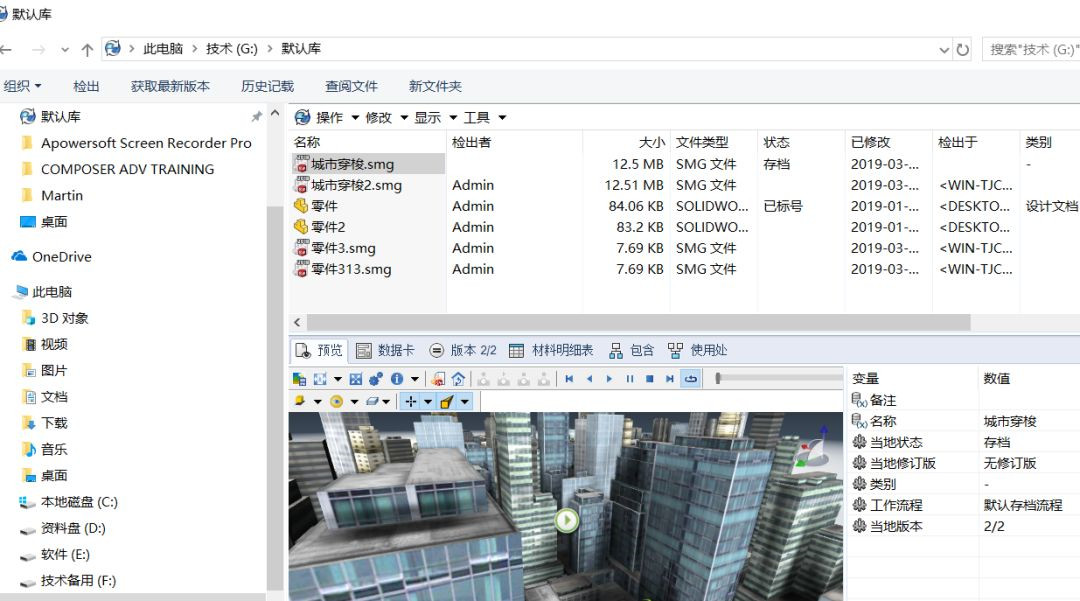Click the Play button in preview toolbar

tap(609, 379)
